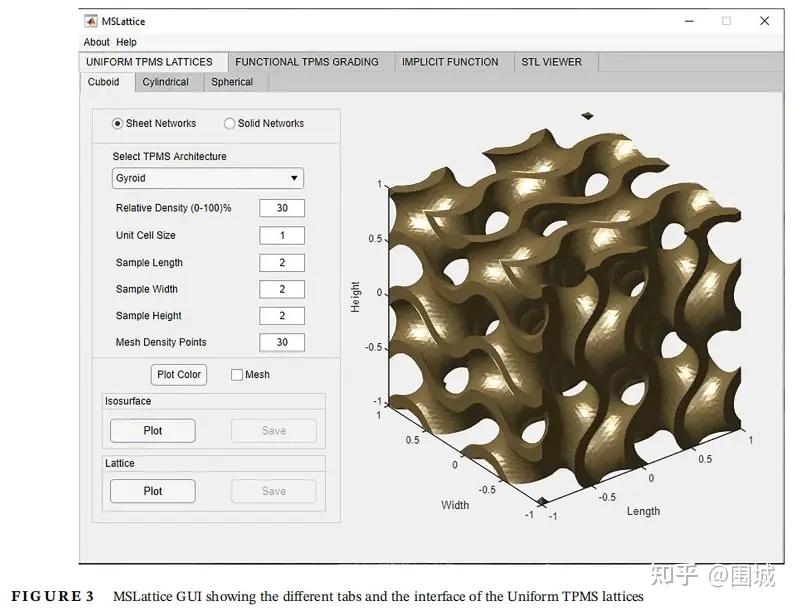Image resolution: width=795 pixels, height=609 pixels.
Task: Minimize the MSLattice window
Action: click(x=689, y=21)
